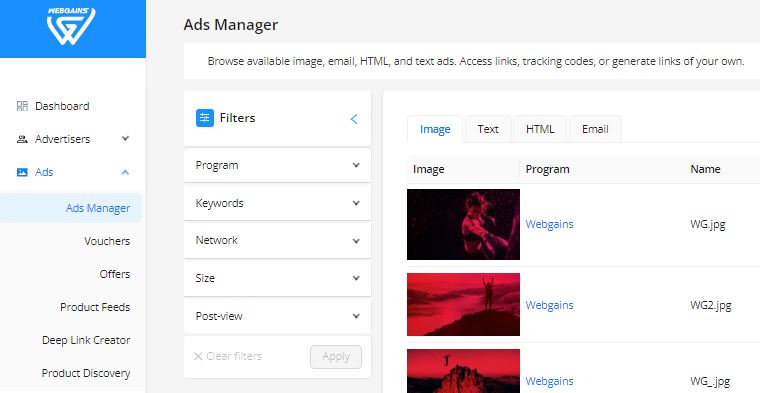Select the Email tab

click(595, 129)
